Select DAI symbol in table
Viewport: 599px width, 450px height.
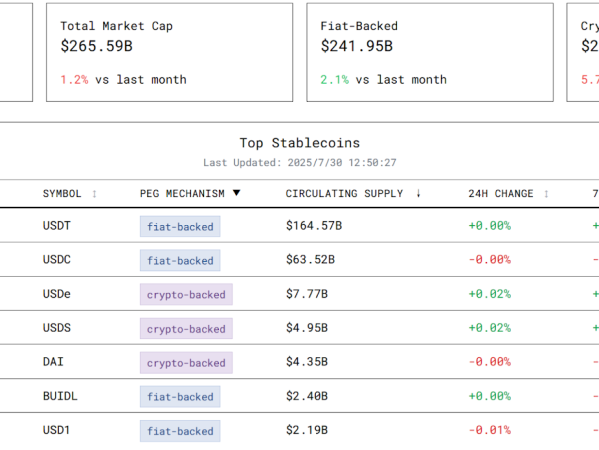[x=53, y=362]
